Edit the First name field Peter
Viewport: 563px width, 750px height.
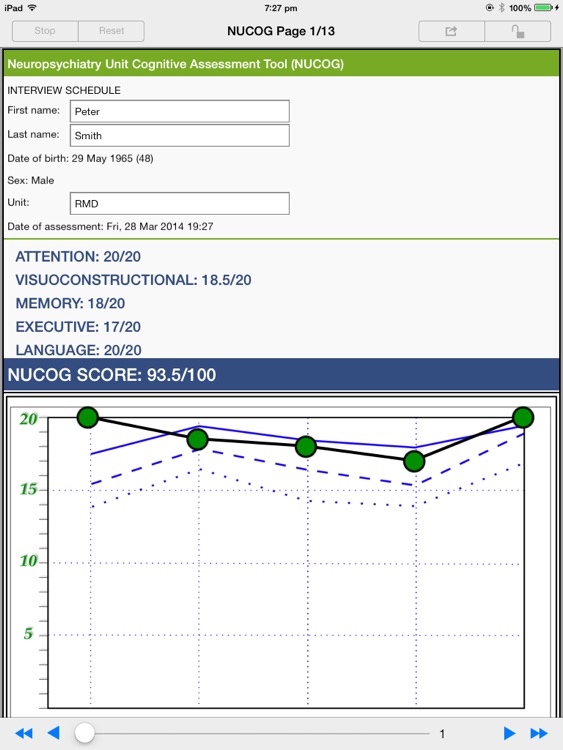coord(179,111)
